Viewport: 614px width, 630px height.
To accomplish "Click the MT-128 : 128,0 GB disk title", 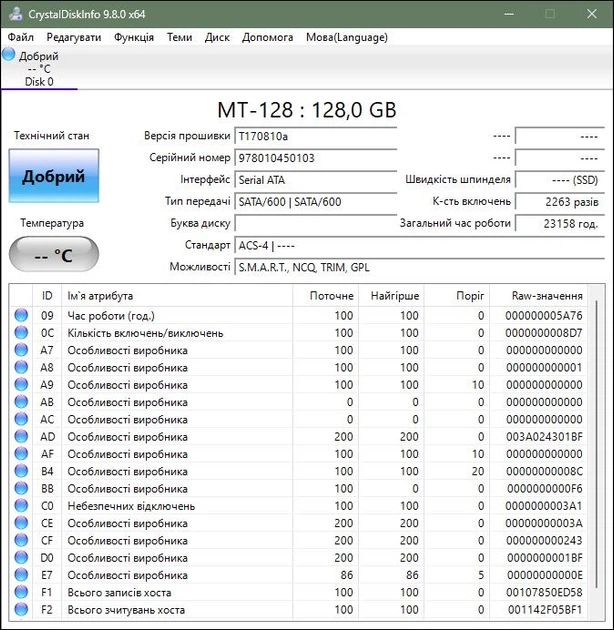I will (307, 110).
